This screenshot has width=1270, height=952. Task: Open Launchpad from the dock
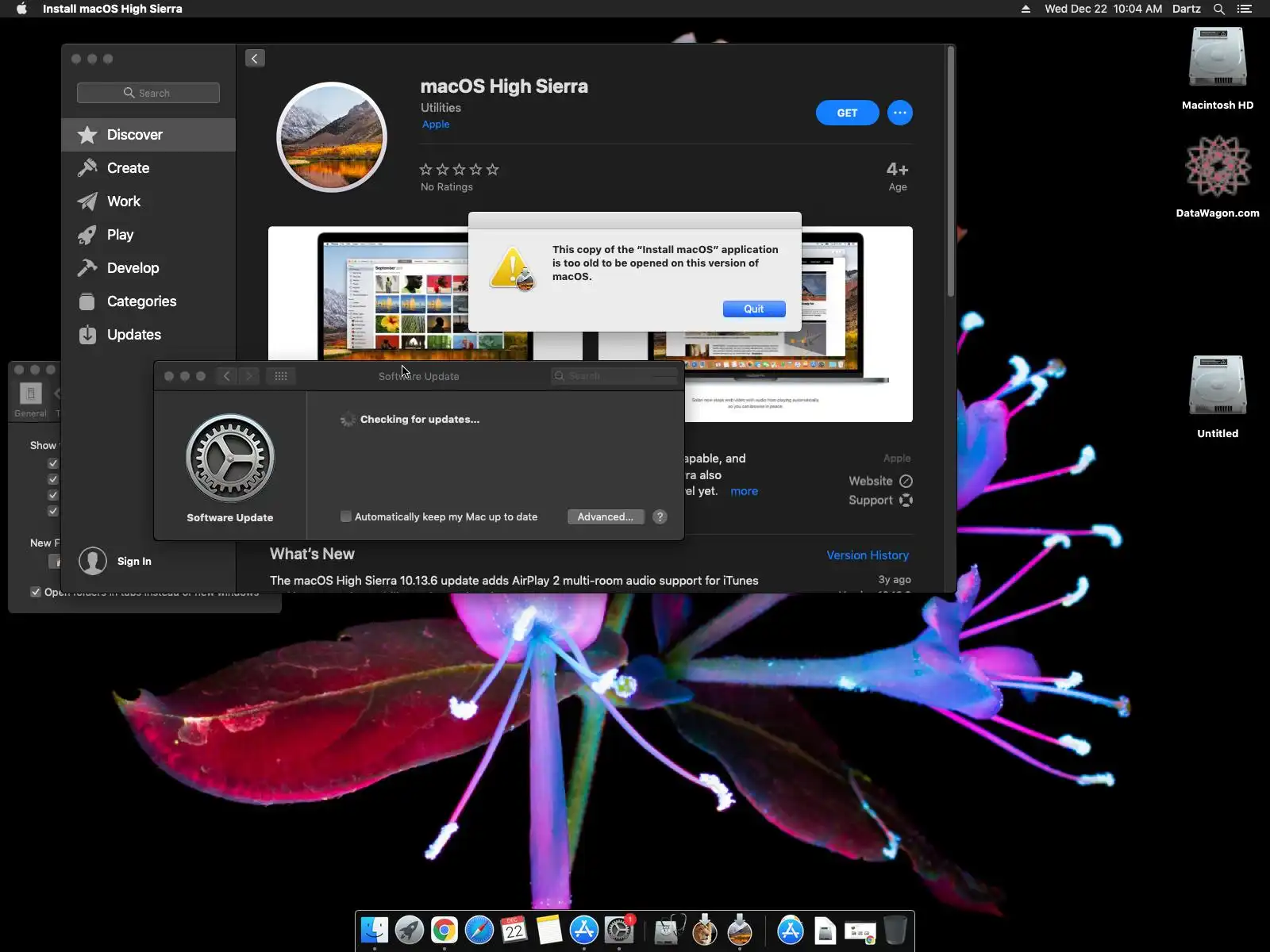click(410, 930)
